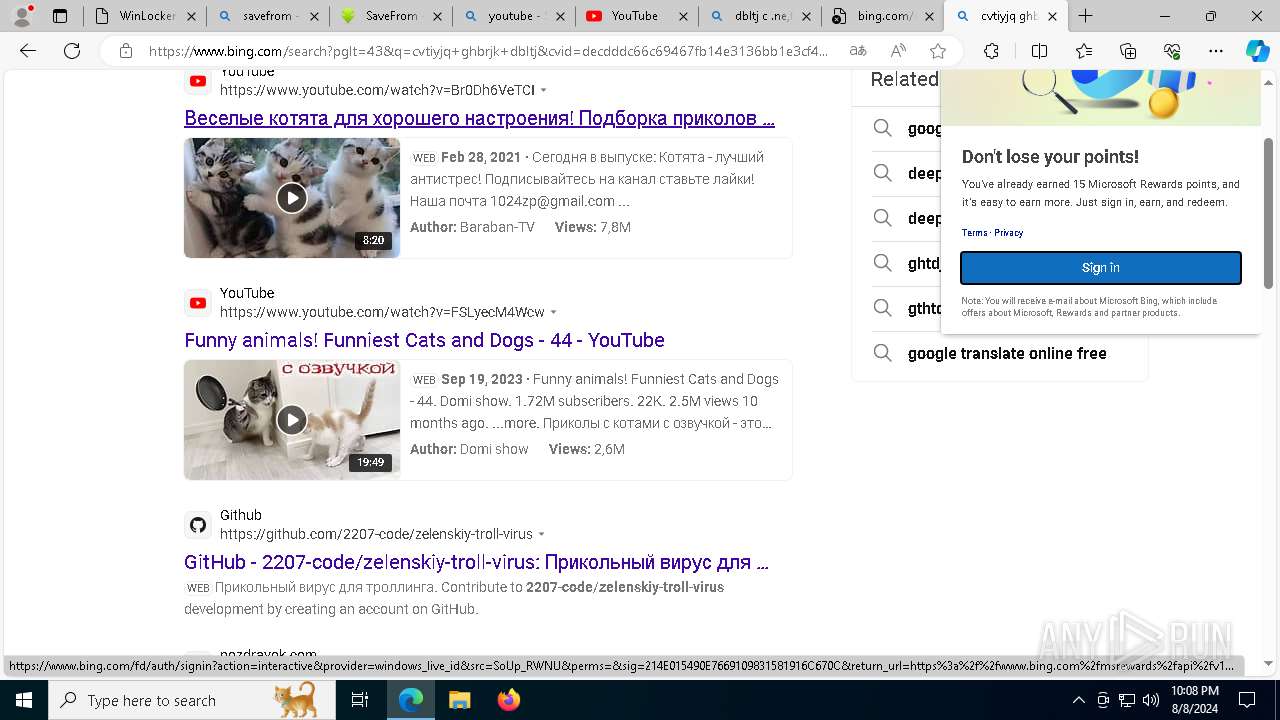This screenshot has width=1280, height=720.
Task: Switch to the bing.com tab
Action: [882, 16]
